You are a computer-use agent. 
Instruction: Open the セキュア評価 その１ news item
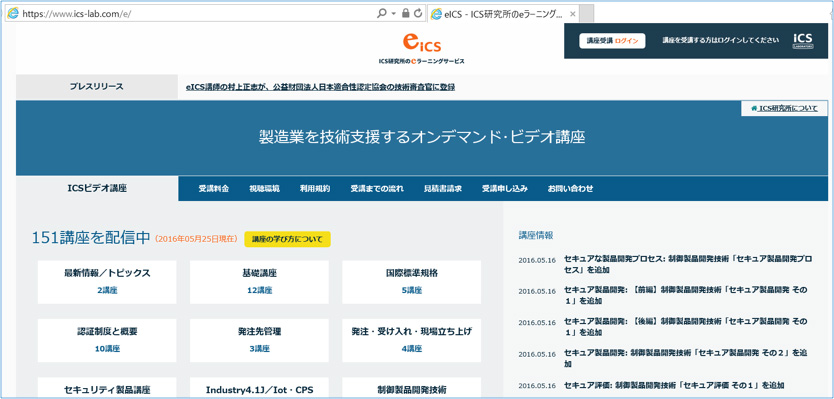[674, 385]
